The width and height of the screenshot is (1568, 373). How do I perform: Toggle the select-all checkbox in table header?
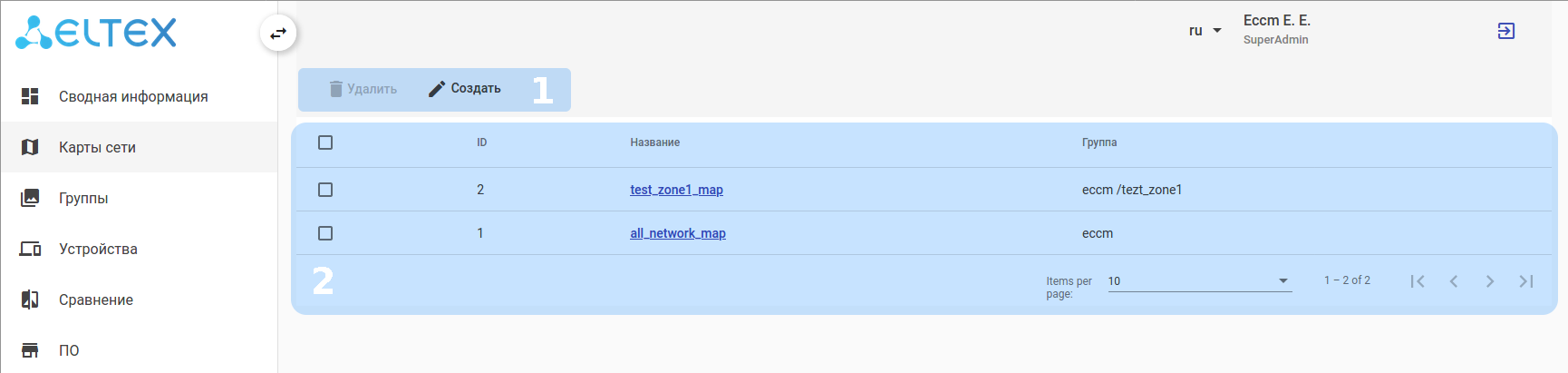(x=325, y=142)
